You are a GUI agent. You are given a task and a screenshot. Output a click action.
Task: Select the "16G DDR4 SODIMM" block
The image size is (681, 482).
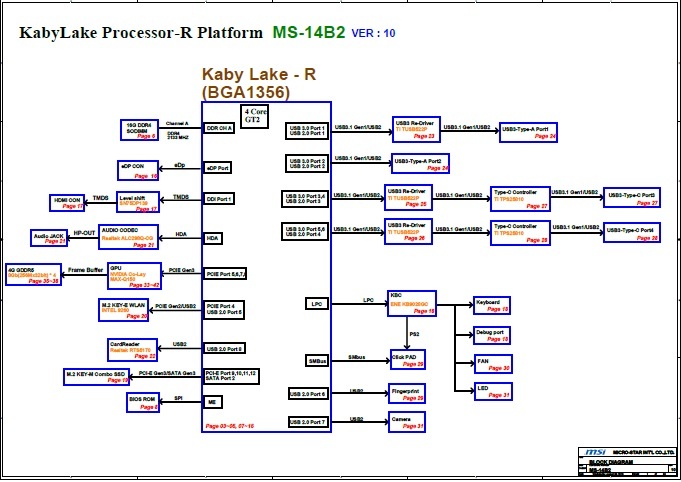click(x=139, y=130)
